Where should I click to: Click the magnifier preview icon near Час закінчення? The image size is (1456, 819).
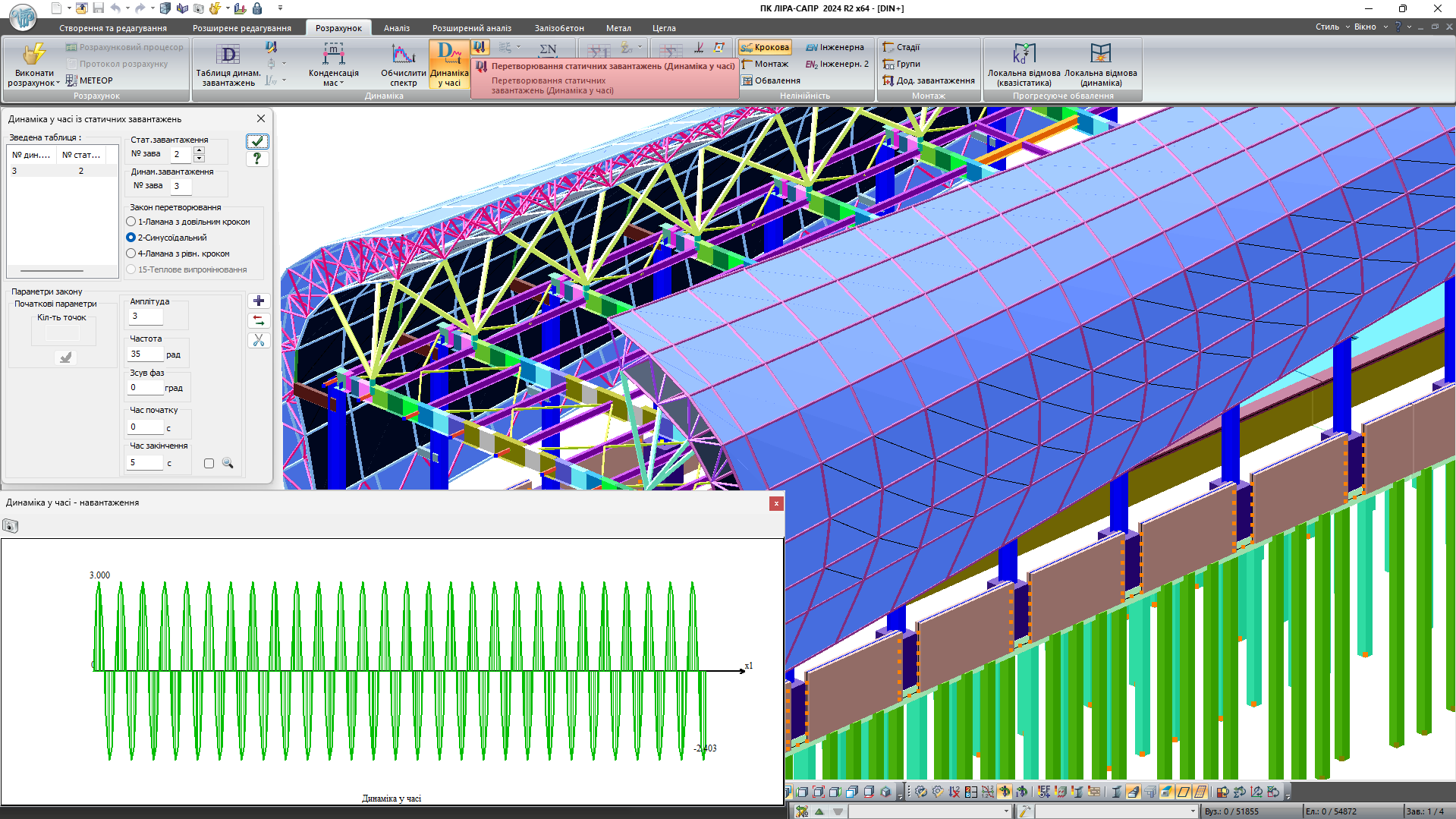click(x=228, y=463)
